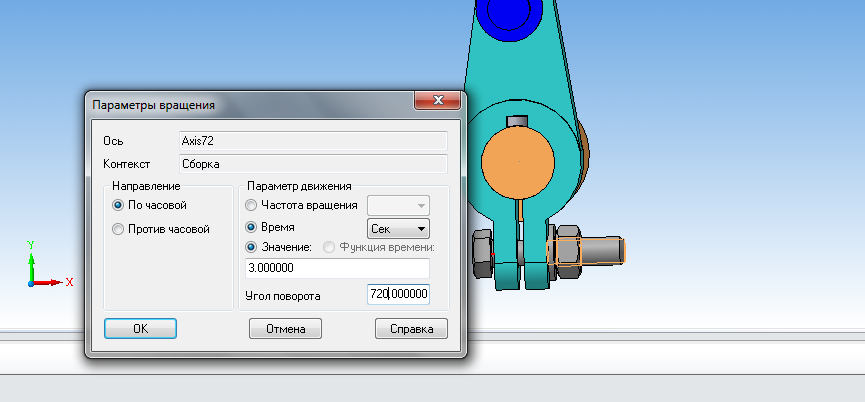Click the rotation frequency units dropdown
This screenshot has height=402, width=865.
pyautogui.click(x=398, y=204)
